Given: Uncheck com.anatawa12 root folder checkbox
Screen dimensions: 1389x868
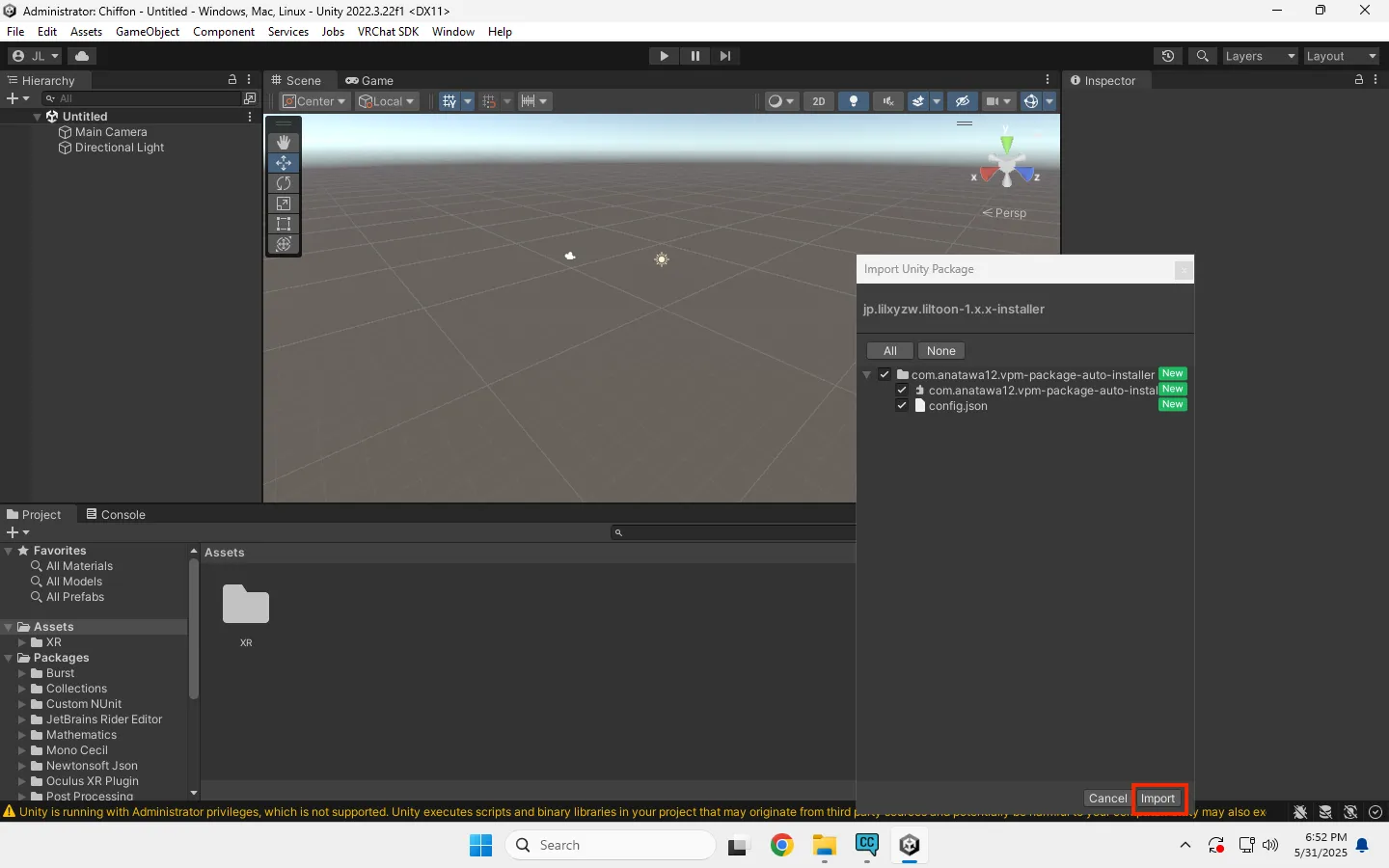Looking at the screenshot, I should click(885, 374).
